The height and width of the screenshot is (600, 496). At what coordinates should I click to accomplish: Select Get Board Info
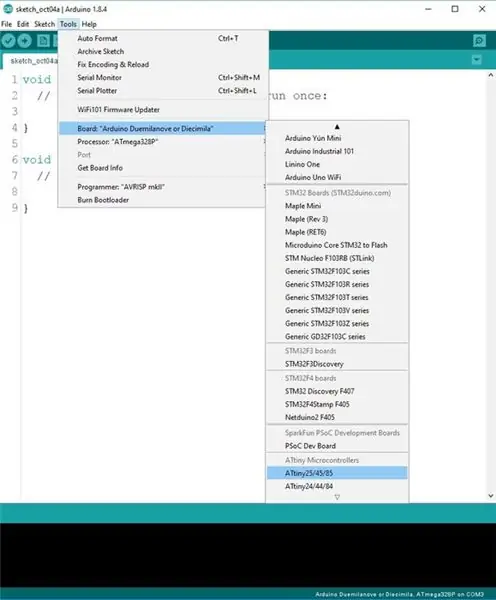coord(163,168)
